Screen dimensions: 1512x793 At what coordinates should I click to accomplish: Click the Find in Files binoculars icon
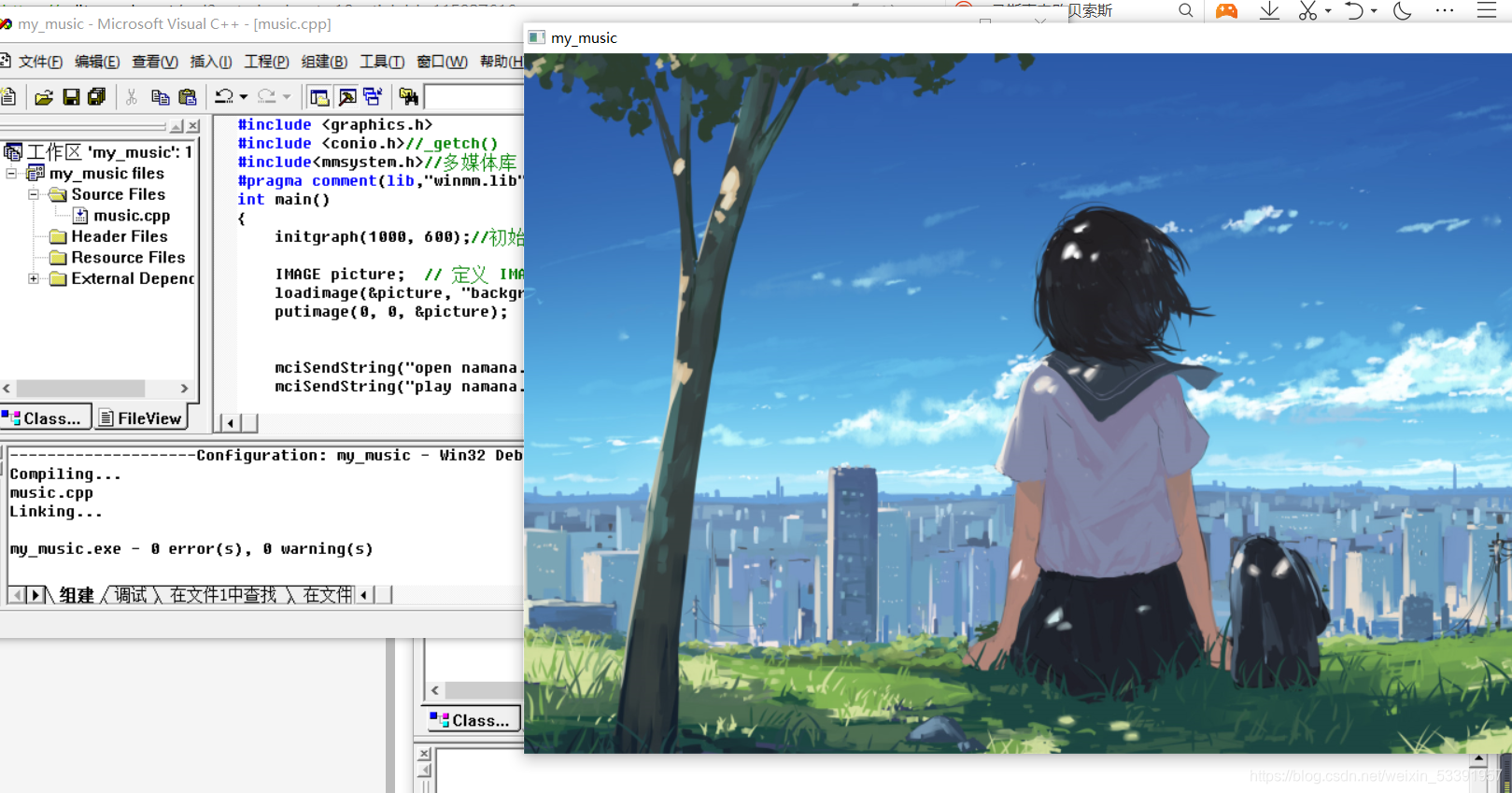click(x=408, y=97)
